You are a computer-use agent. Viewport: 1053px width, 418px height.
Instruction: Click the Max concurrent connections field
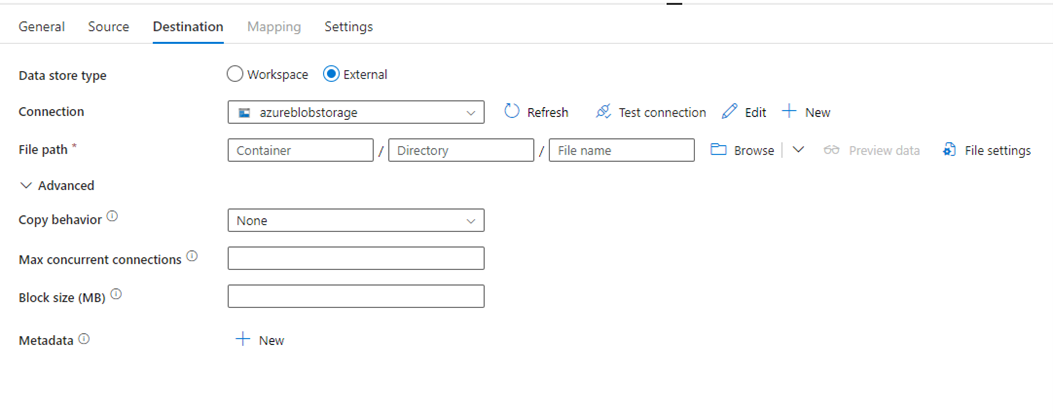coord(356,258)
